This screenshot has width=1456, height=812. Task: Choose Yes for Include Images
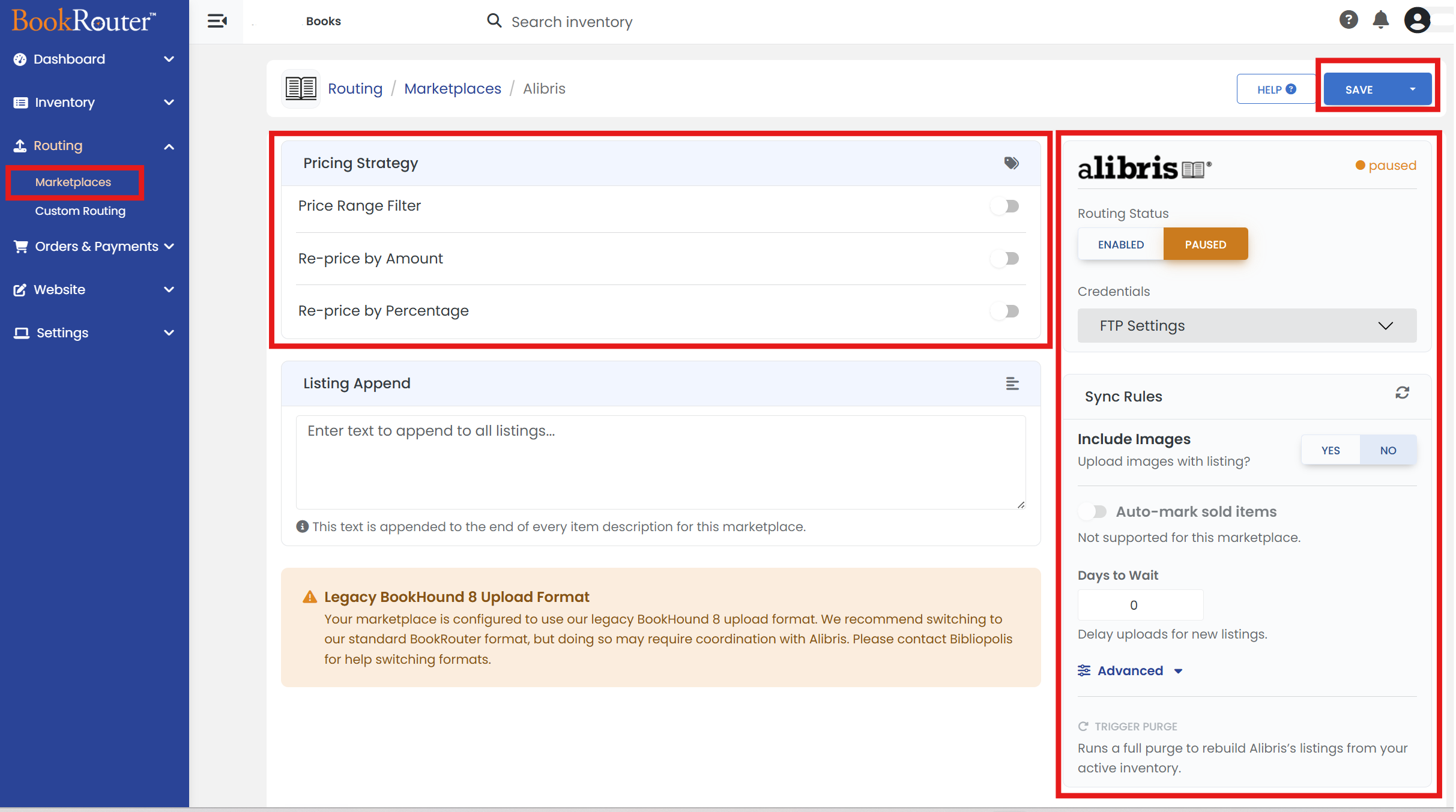pyautogui.click(x=1331, y=450)
